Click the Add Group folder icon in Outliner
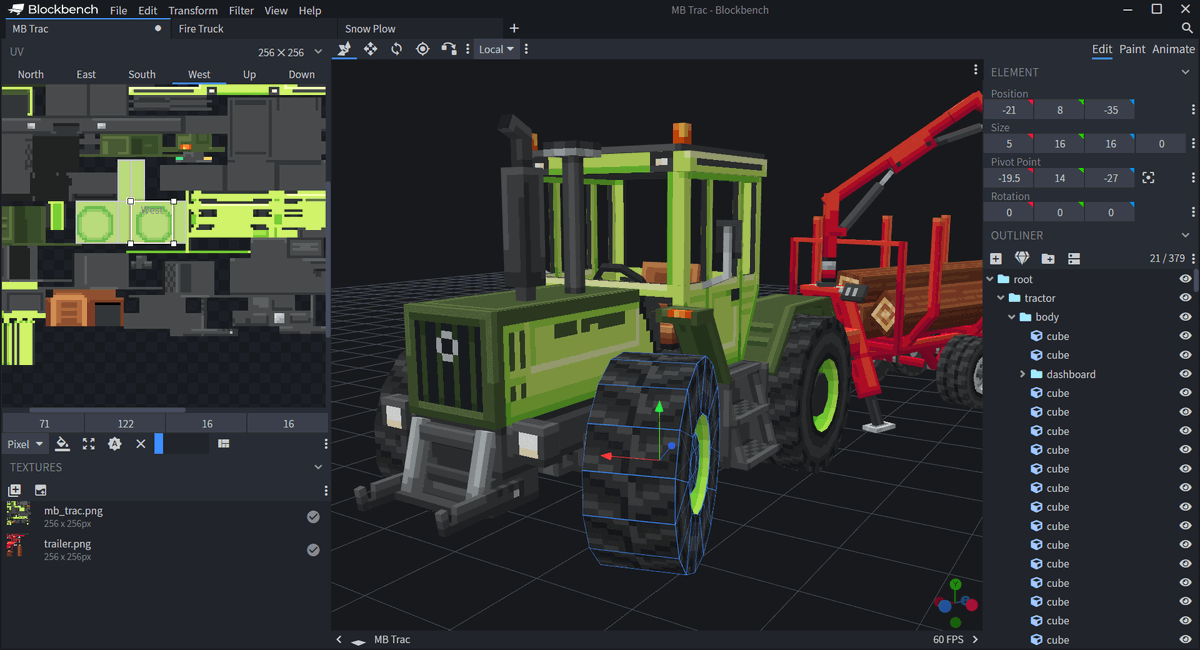The height and width of the screenshot is (650, 1200). 1048,259
